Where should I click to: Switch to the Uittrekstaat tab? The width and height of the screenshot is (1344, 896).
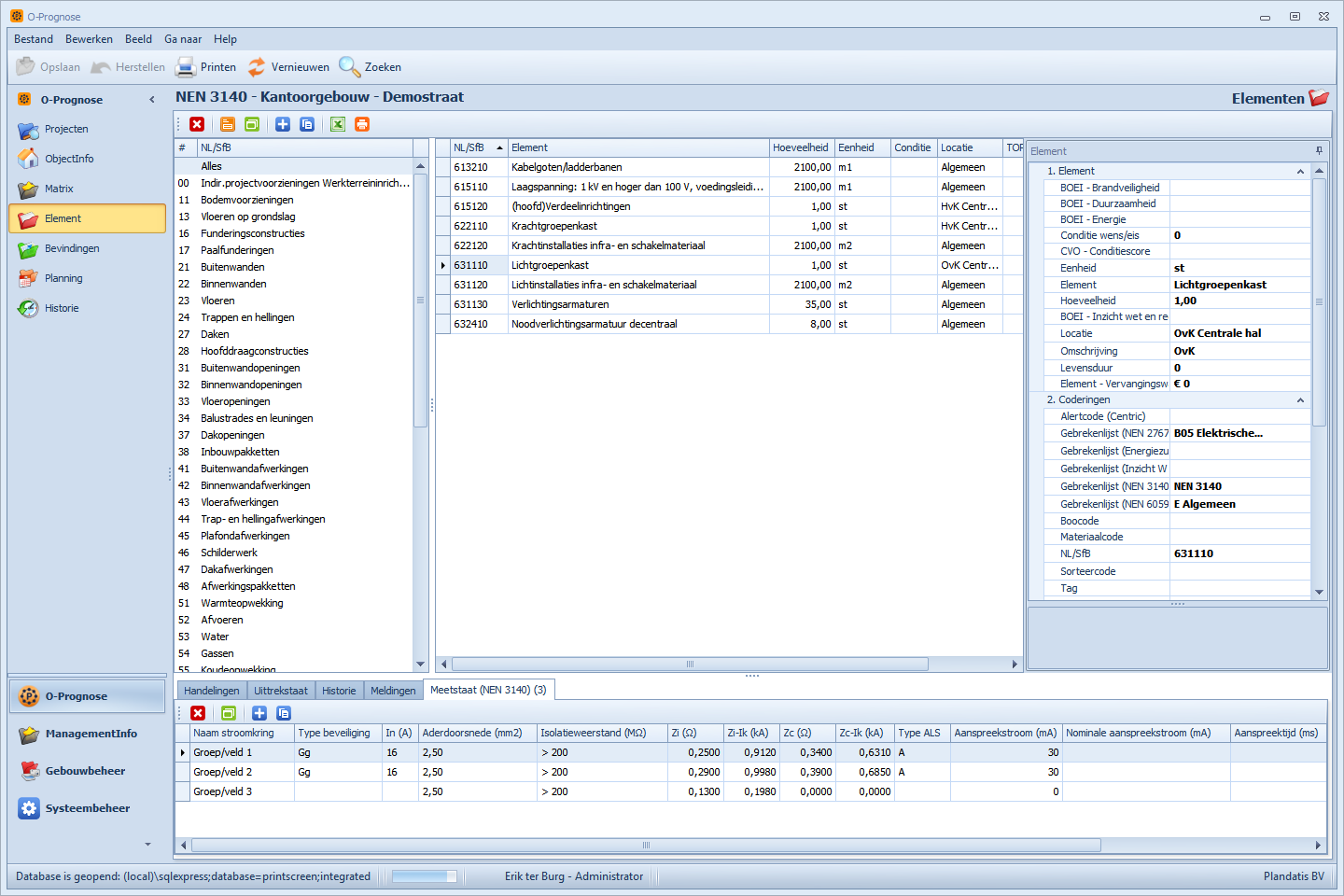pyautogui.click(x=280, y=691)
